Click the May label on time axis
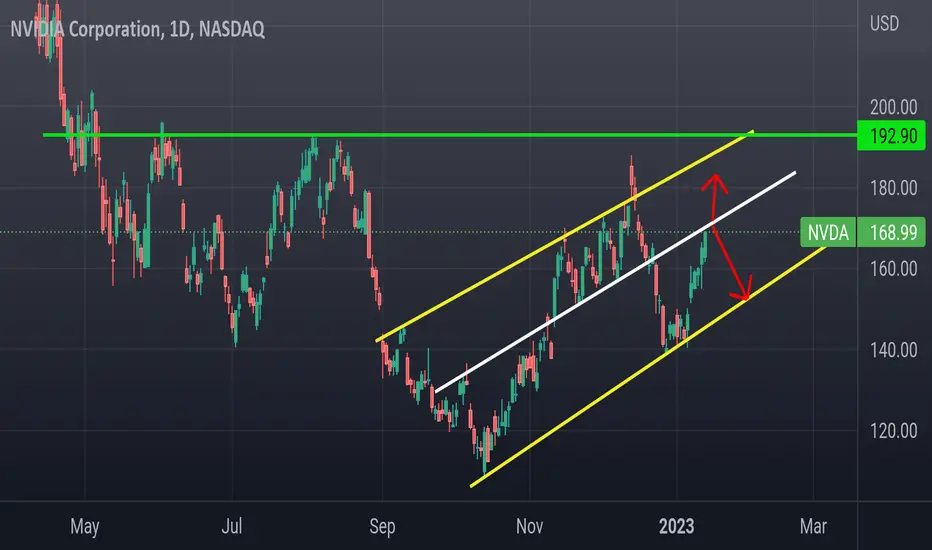 [84, 527]
